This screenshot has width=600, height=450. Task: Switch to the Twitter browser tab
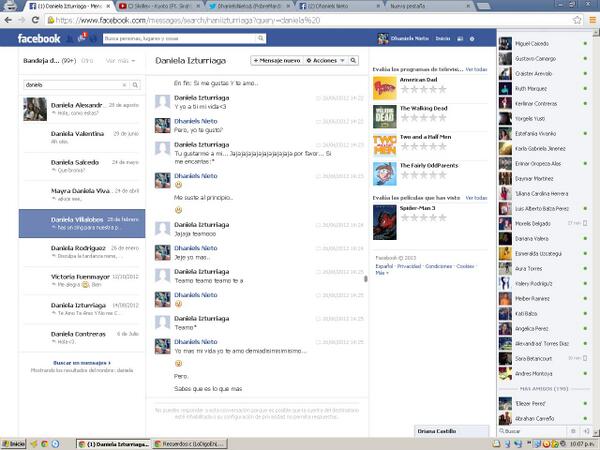pyautogui.click(x=249, y=6)
